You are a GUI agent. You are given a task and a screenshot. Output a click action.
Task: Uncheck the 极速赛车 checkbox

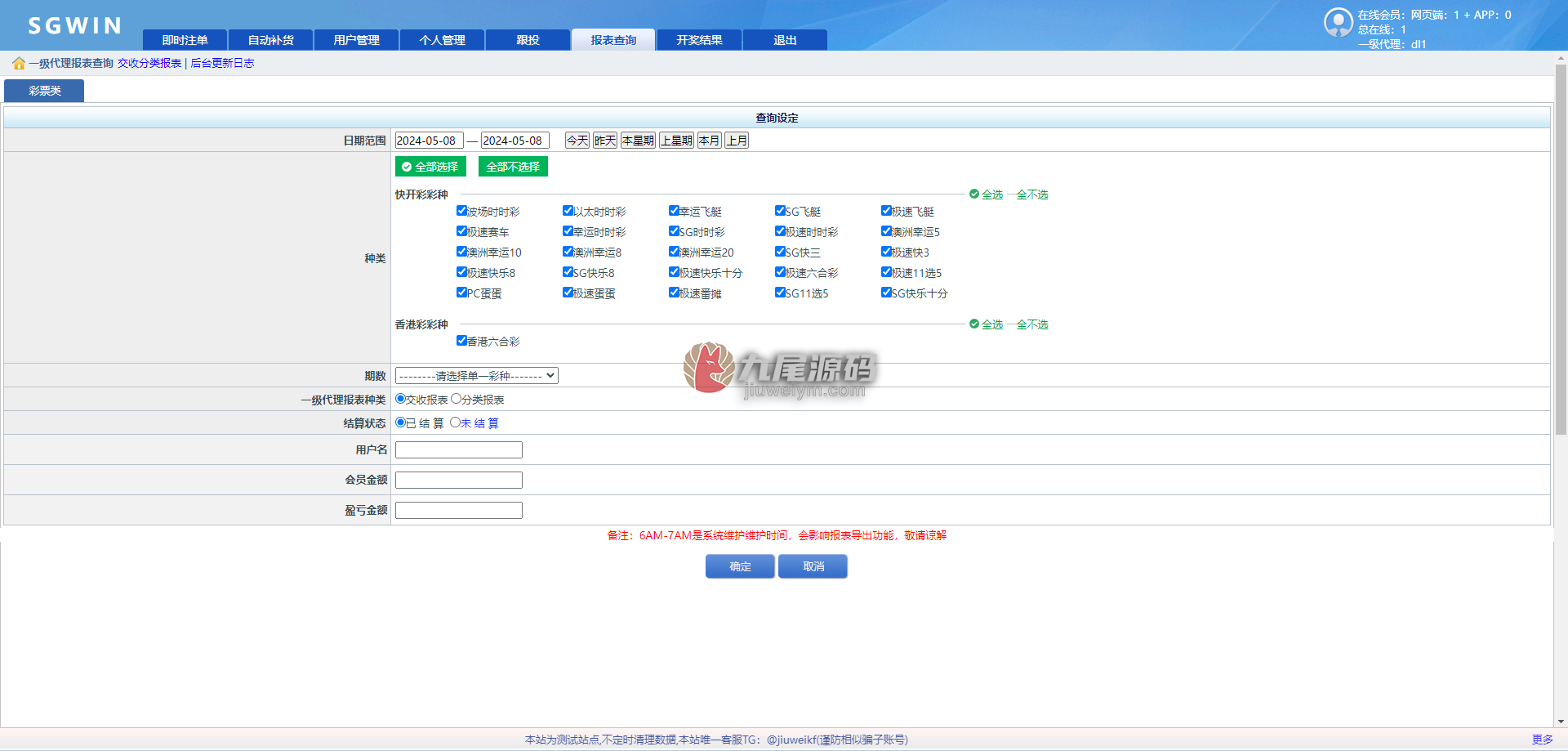point(461,231)
